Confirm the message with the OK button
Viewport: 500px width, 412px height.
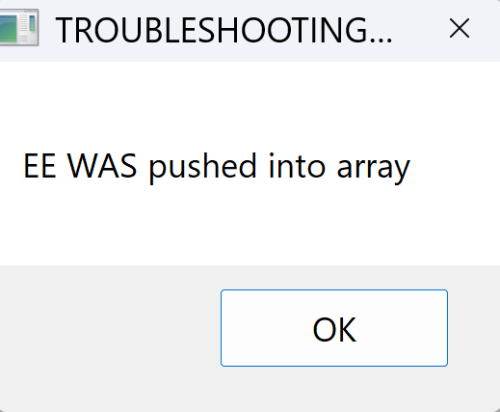pyautogui.click(x=334, y=328)
